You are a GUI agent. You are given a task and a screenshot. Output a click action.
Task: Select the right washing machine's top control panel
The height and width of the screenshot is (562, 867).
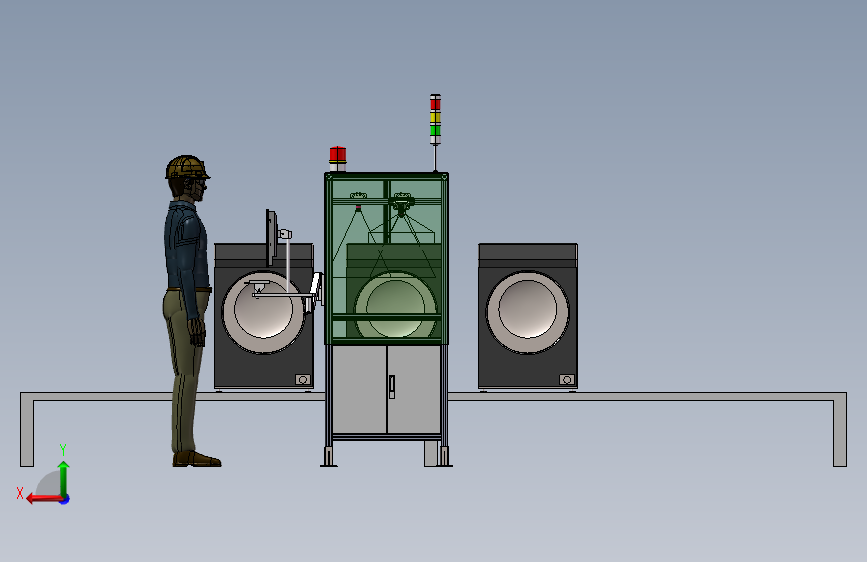coord(528,252)
